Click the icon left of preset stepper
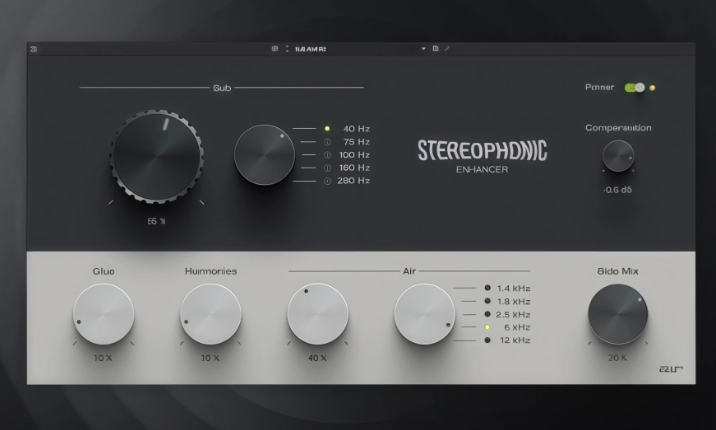 click(275, 49)
